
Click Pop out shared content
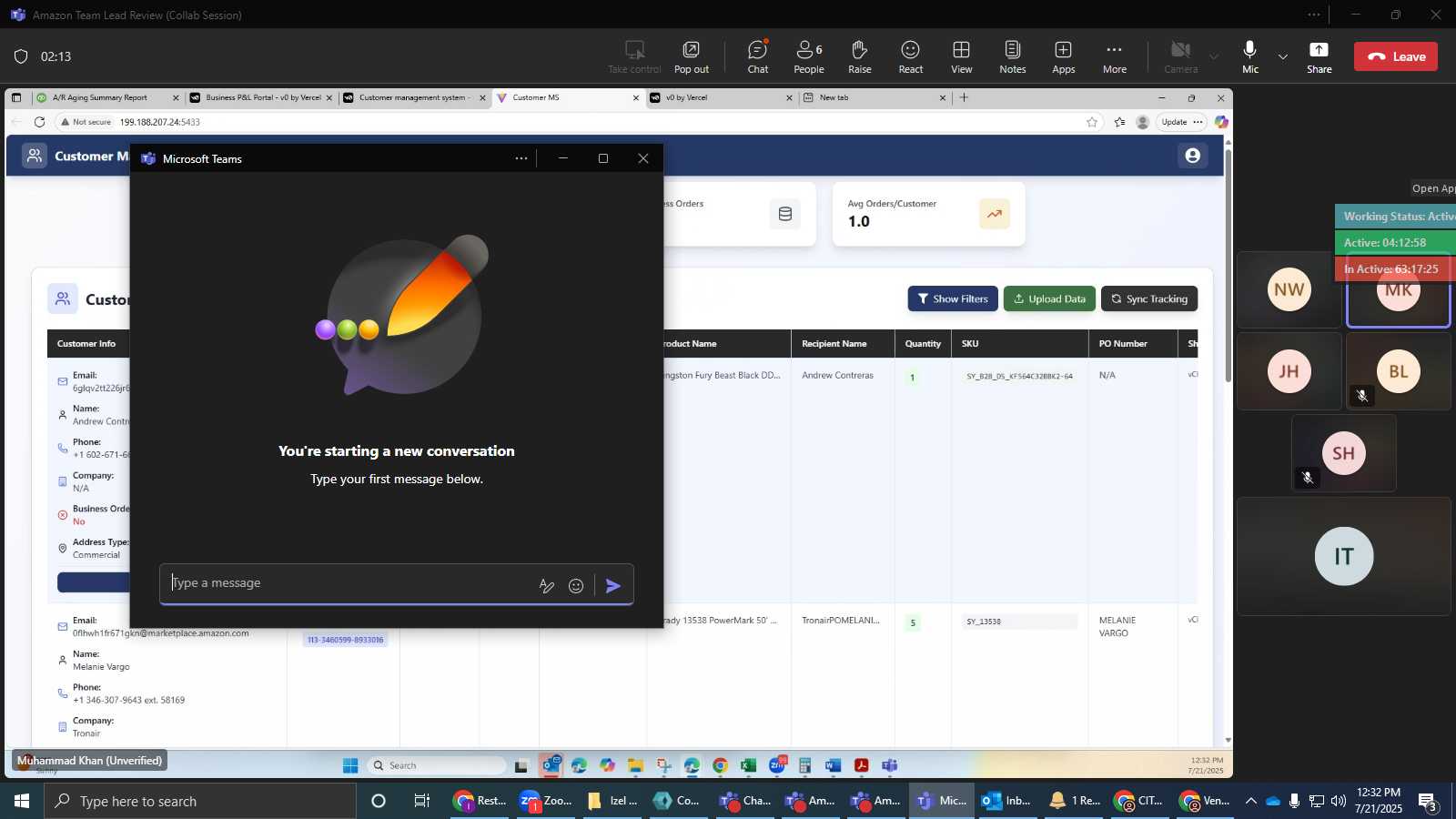tap(691, 56)
